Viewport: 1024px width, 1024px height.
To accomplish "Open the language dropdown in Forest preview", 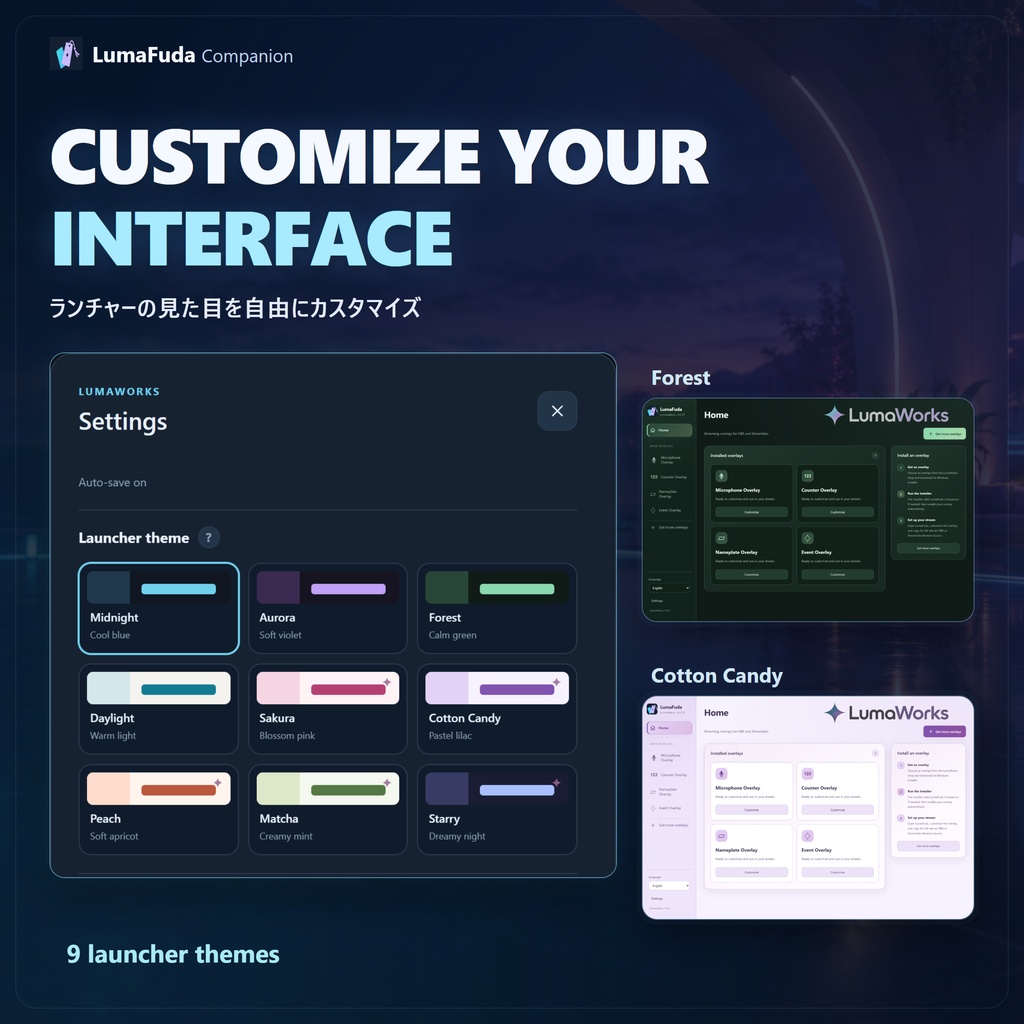I will pyautogui.click(x=669, y=588).
